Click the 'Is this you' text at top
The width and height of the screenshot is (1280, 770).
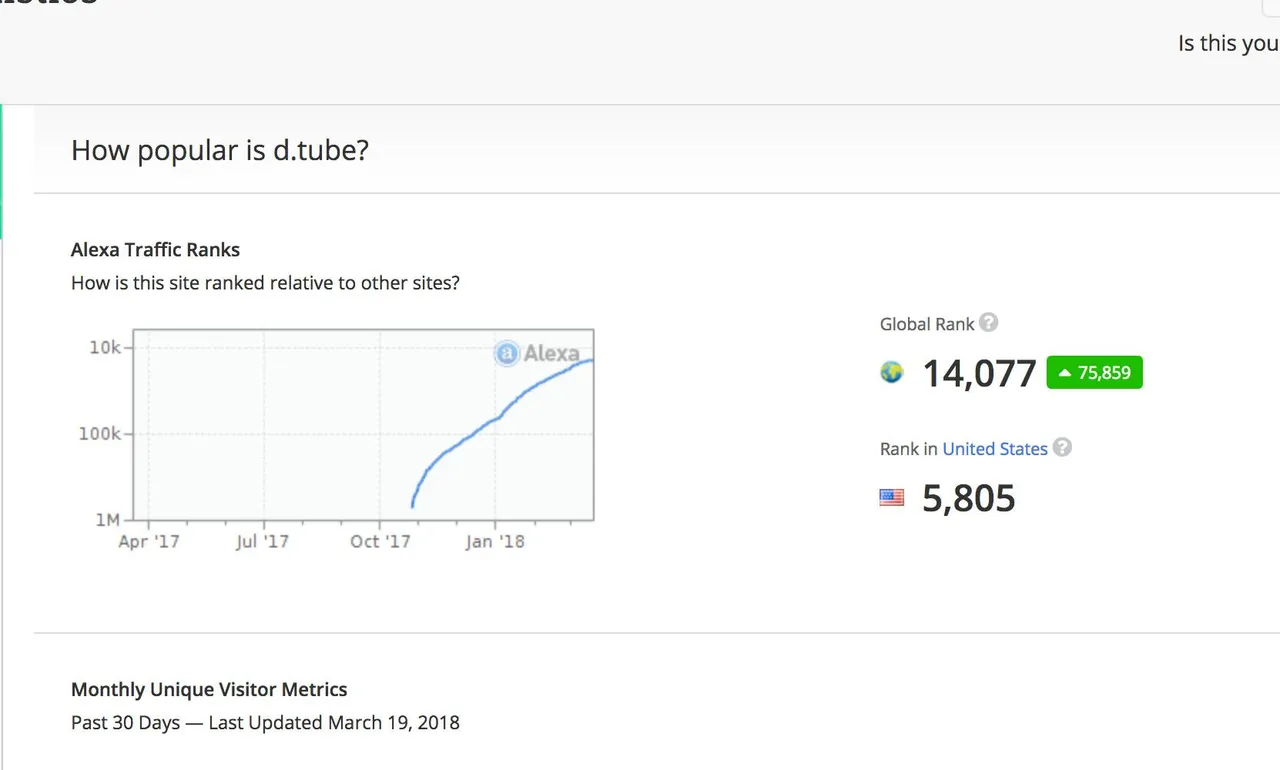click(1228, 43)
